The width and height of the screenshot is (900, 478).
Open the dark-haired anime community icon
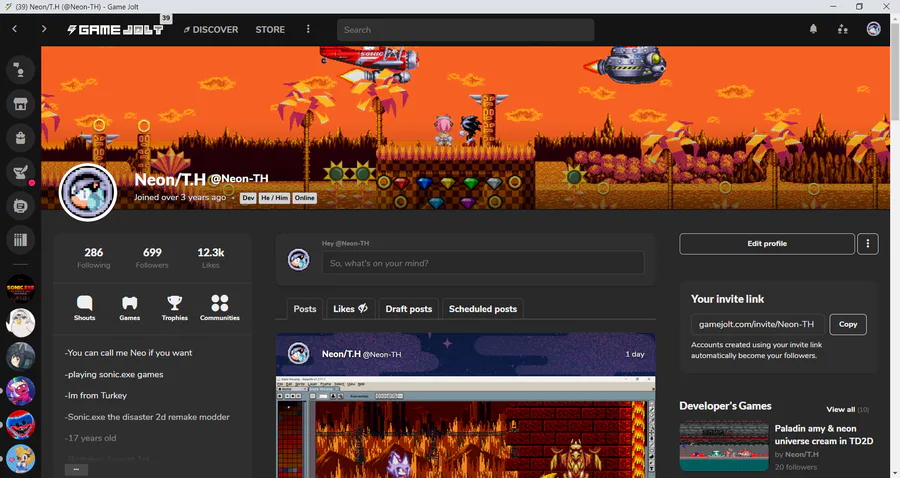(x=20, y=356)
